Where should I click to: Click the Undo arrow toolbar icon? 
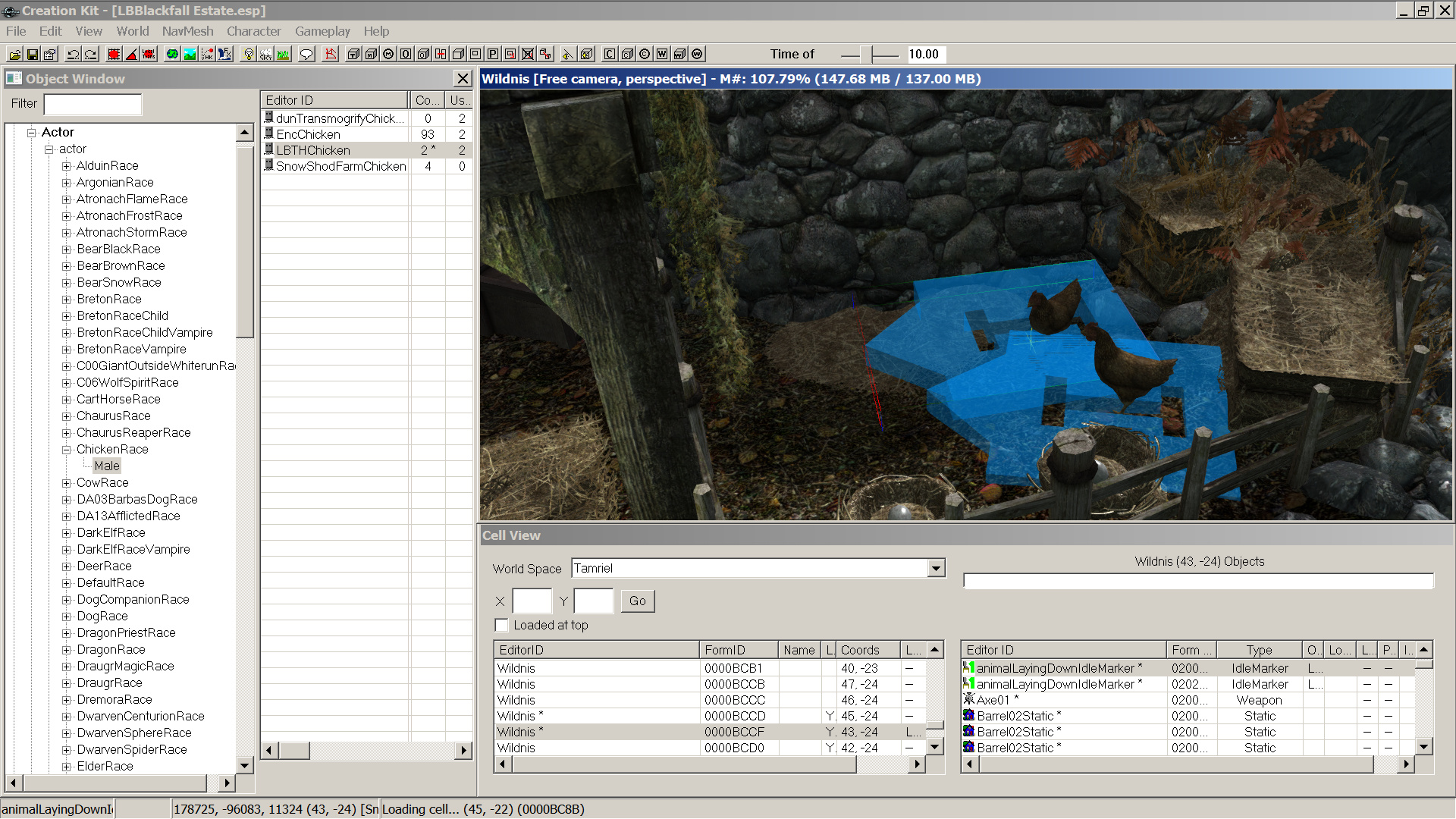(73, 54)
